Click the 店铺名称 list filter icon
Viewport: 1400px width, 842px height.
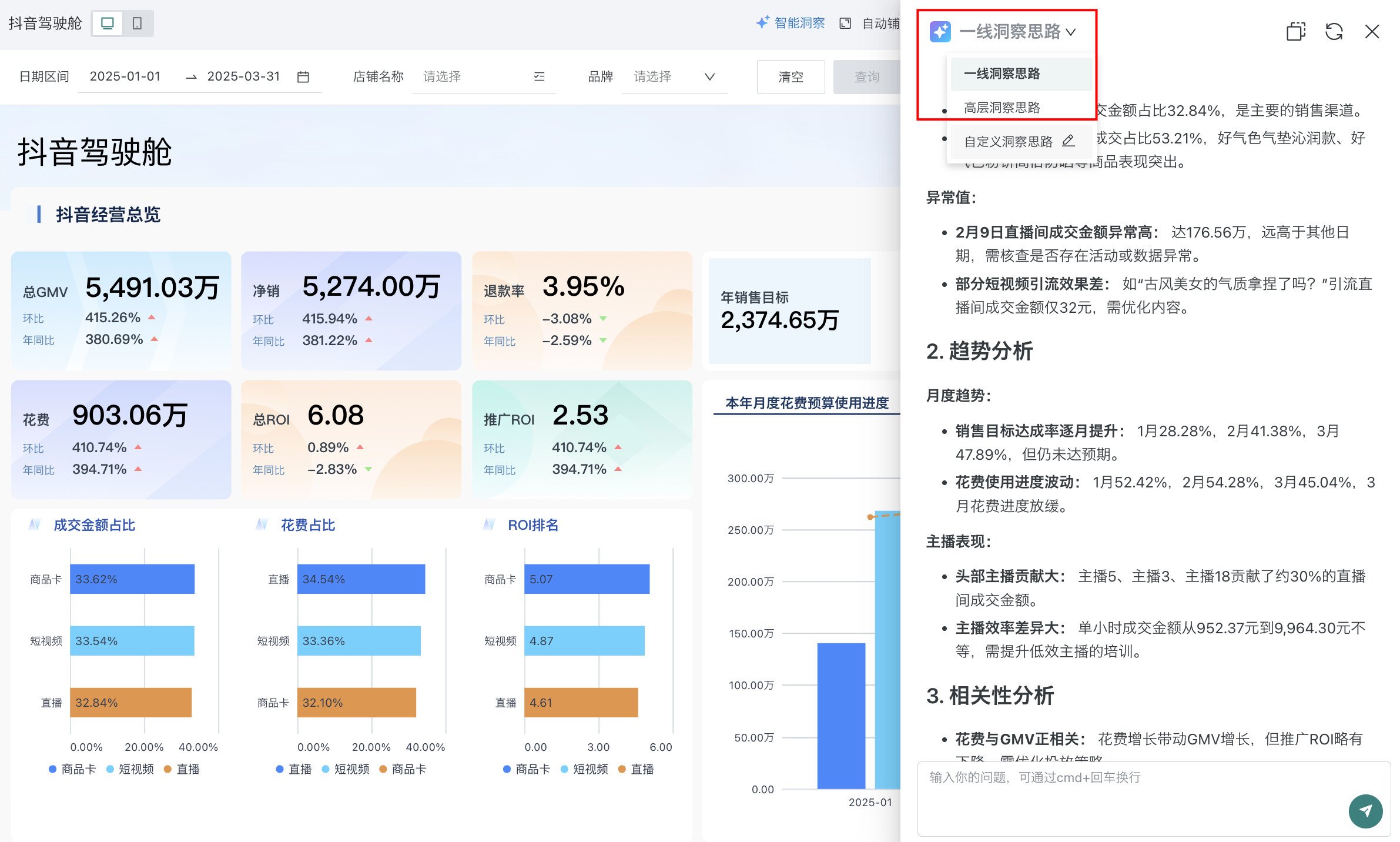click(x=539, y=77)
